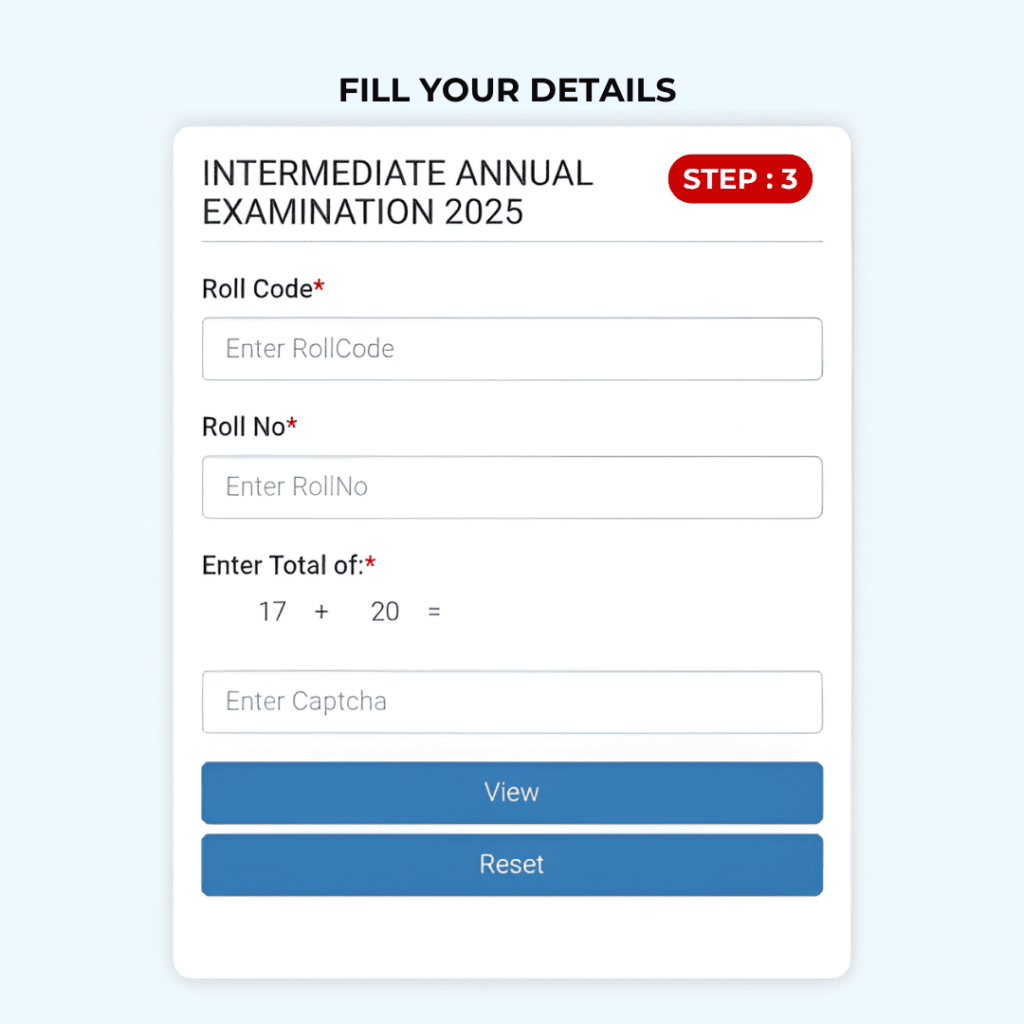Click the red asterisk beside Roll No
The width and height of the screenshot is (1024, 1024).
click(x=291, y=424)
